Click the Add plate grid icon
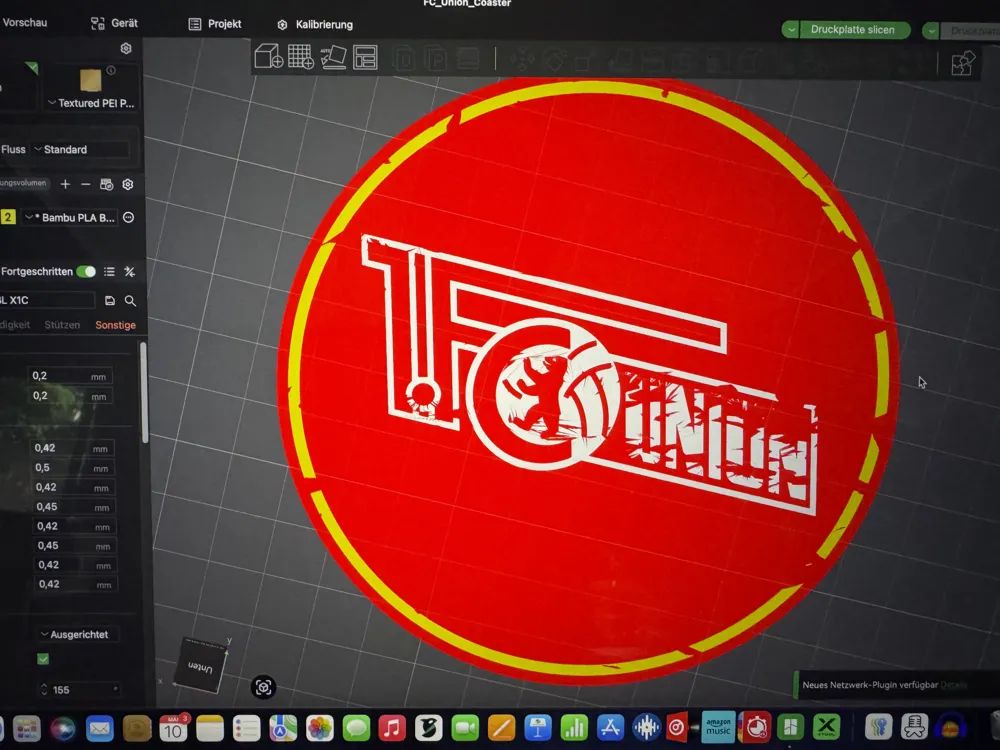The height and width of the screenshot is (750, 1000). tap(300, 57)
